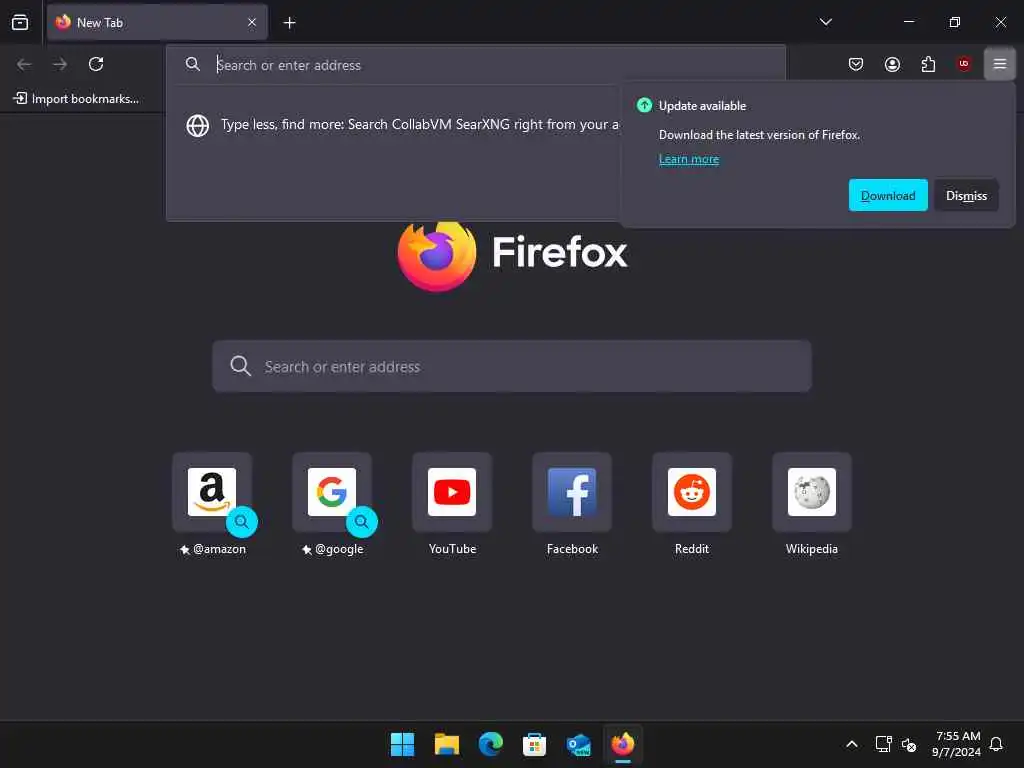
Task: Open Save to Pocket icon
Action: (x=856, y=64)
